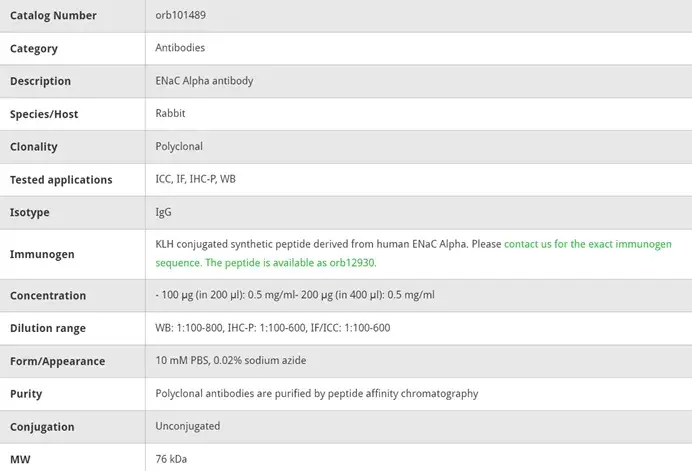The image size is (692, 471).
Task: Click the 'ICC, IF, IHC-P, WB' applications text
Action: point(196,180)
